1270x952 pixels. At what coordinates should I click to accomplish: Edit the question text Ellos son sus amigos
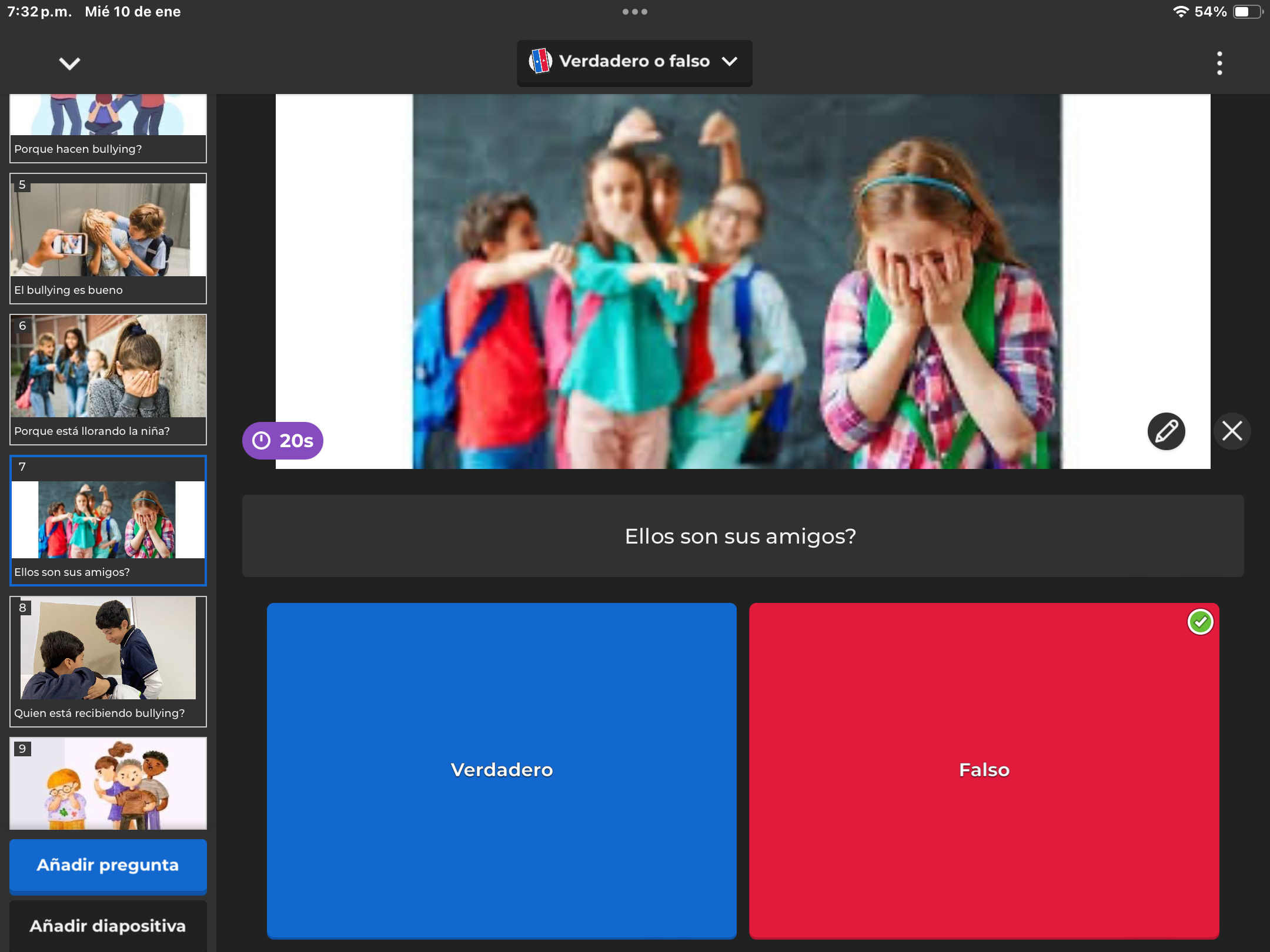coord(740,536)
